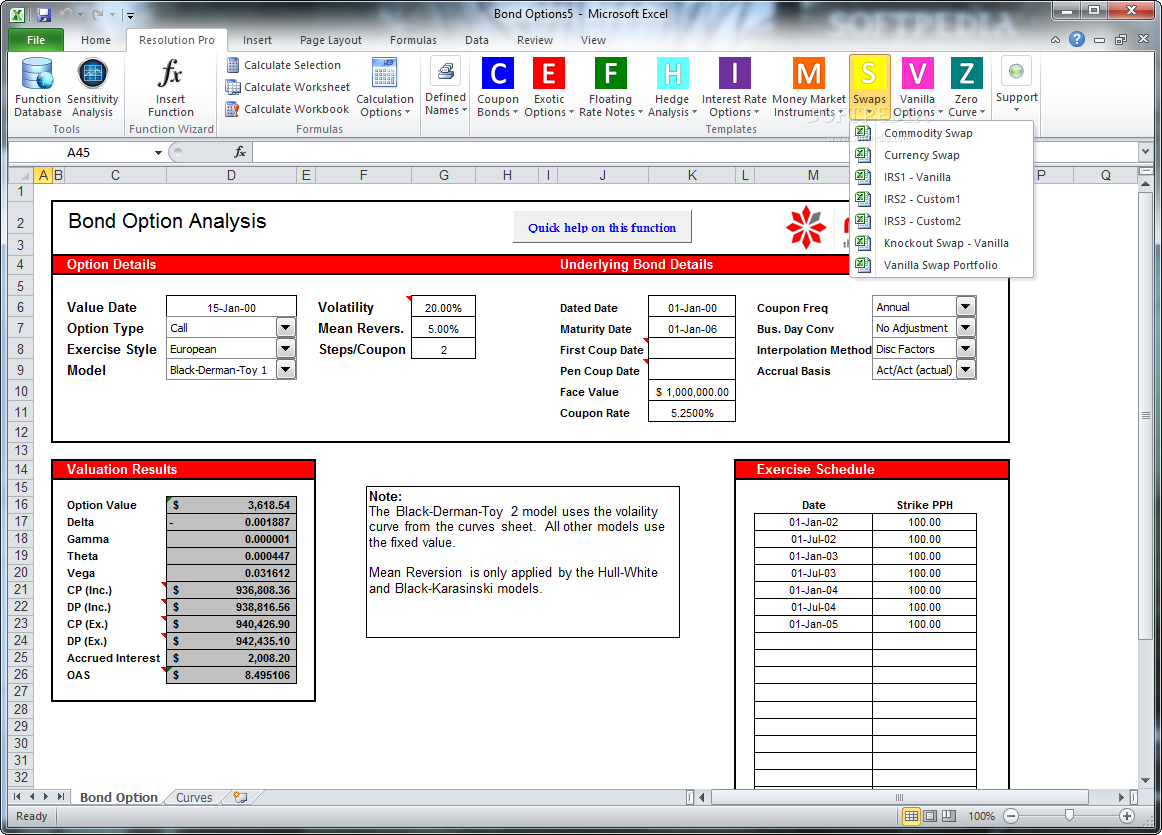Run Calculate Worksheet
Screen dimensions: 1162x835
[x=288, y=87]
